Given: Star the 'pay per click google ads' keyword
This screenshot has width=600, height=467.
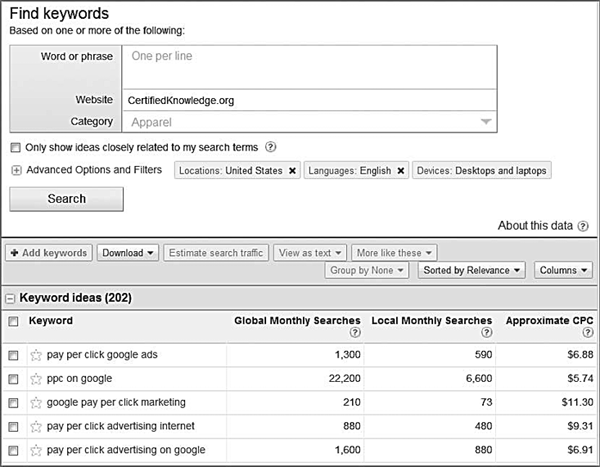Looking at the screenshot, I should (x=36, y=355).
